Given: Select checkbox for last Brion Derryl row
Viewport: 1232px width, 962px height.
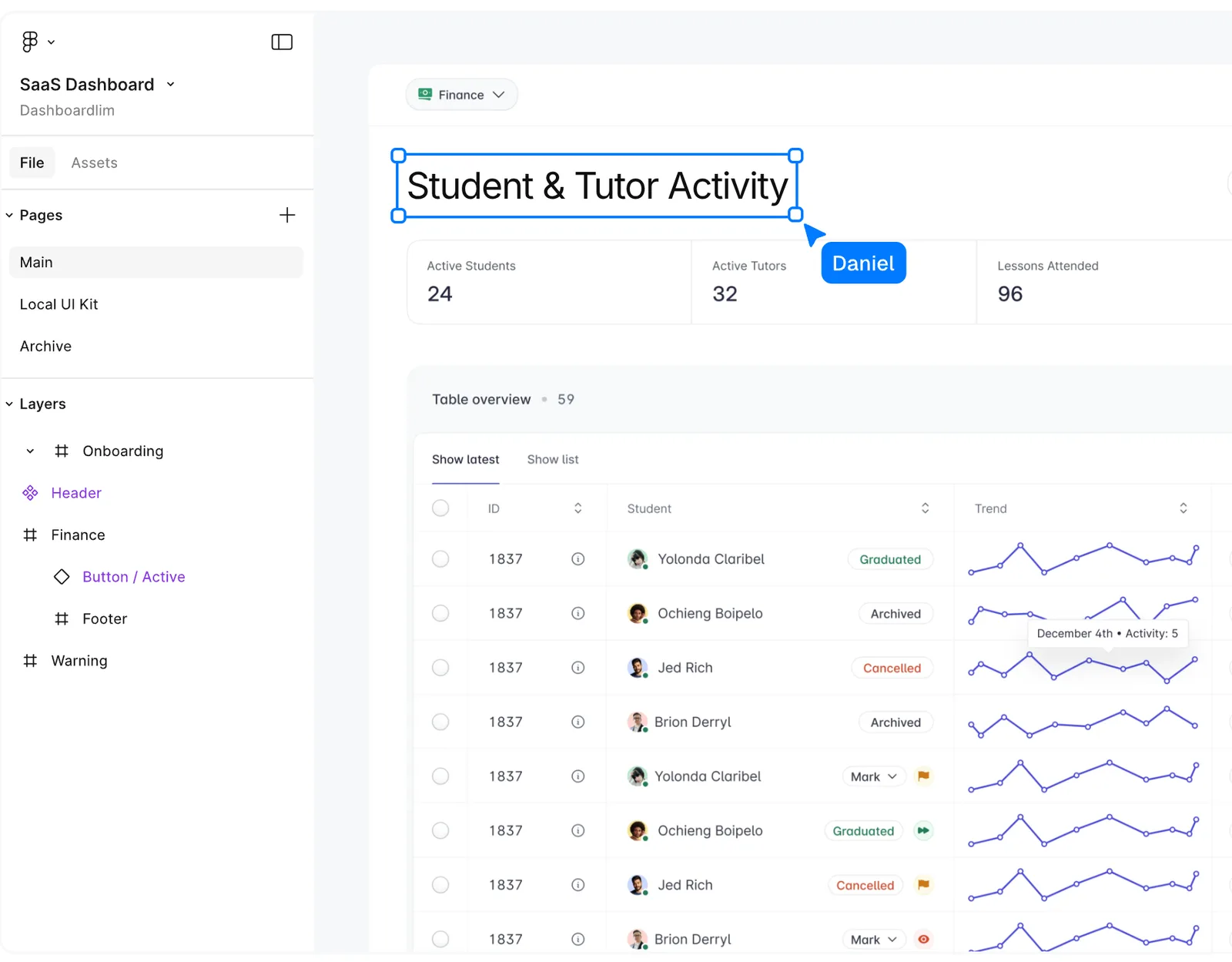Looking at the screenshot, I should [x=440, y=939].
